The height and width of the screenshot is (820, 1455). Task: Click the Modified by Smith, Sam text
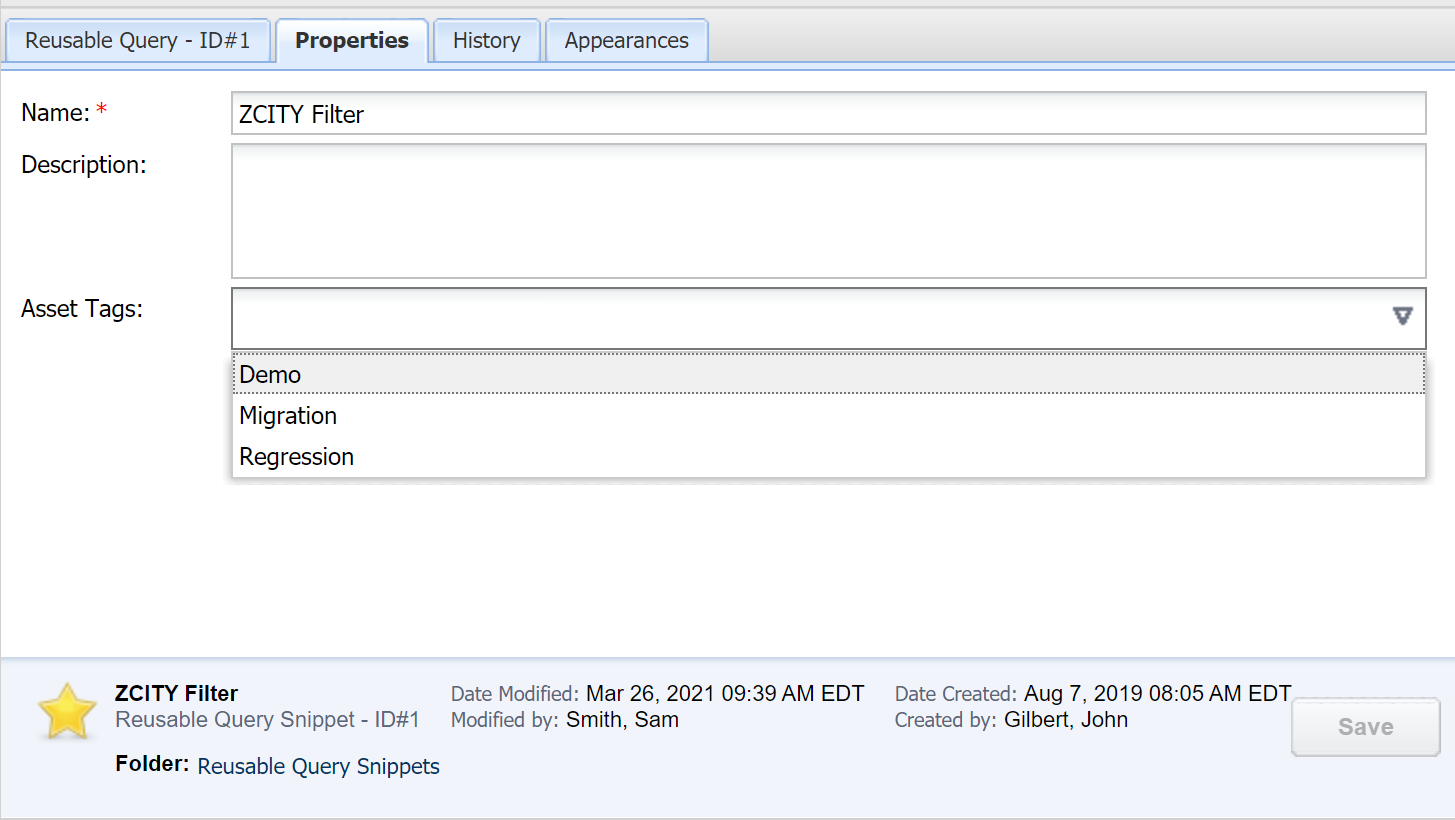coord(622,719)
